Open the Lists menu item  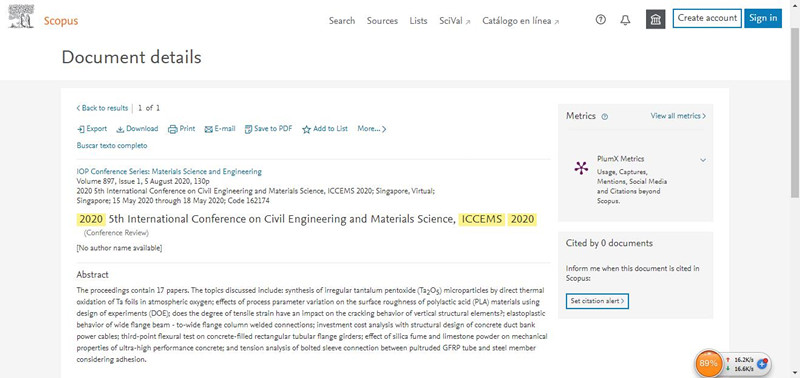pyautogui.click(x=418, y=21)
